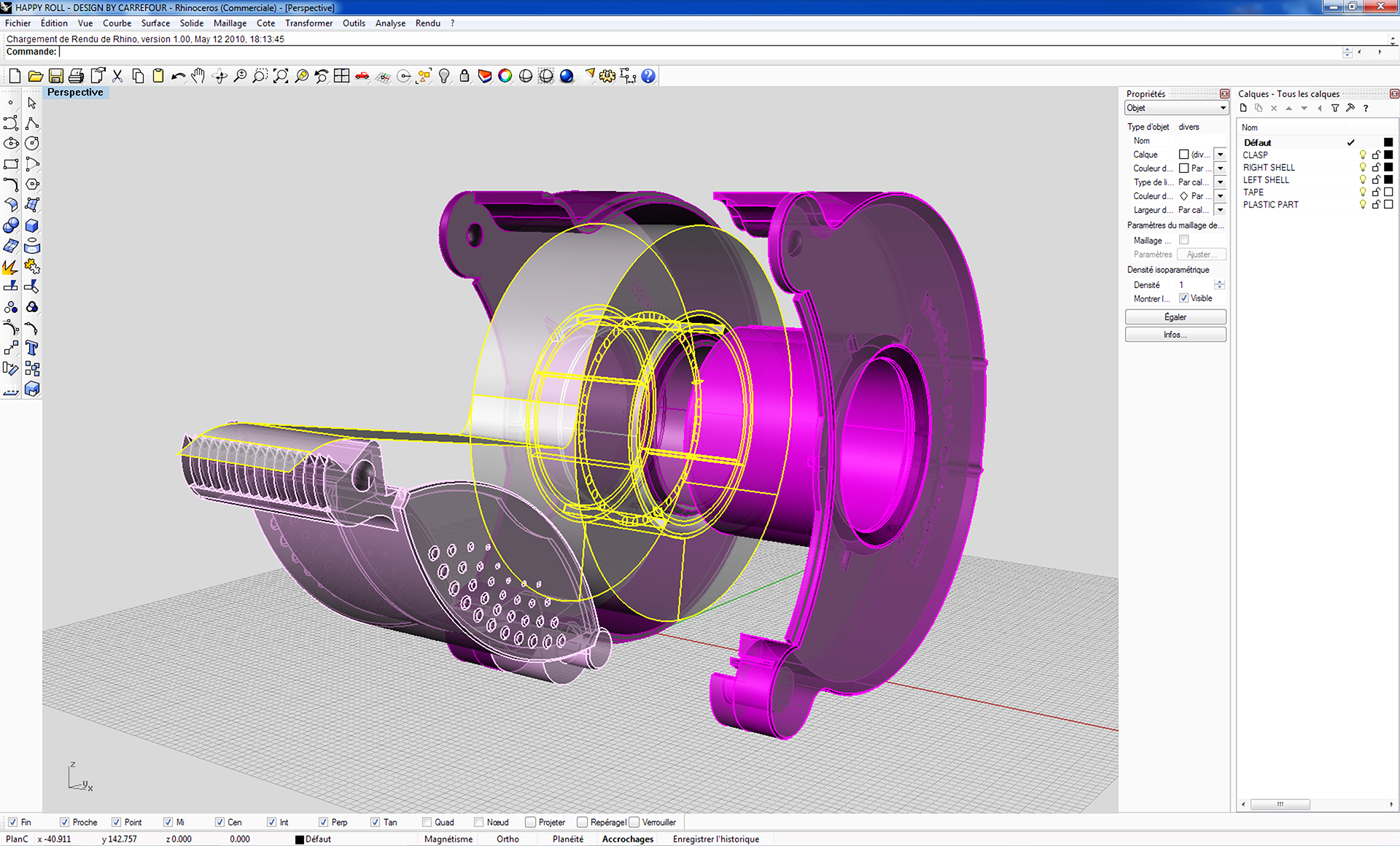Disable the Tan snap checkbox
Screen dimensions: 1400x846
374,822
